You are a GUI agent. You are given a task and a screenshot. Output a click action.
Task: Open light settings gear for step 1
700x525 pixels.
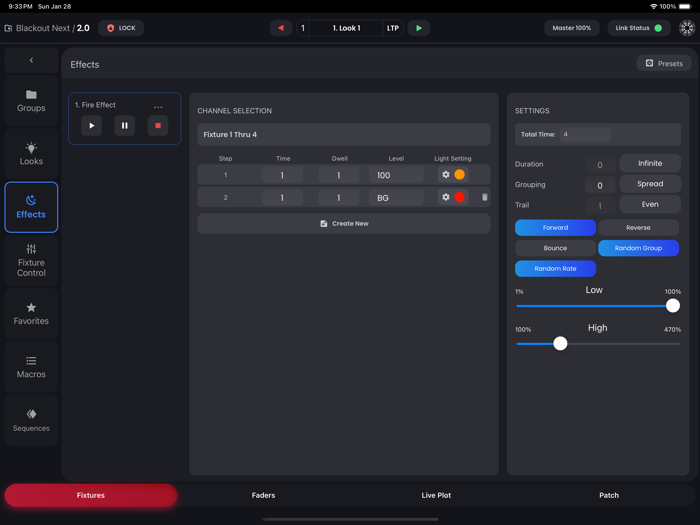point(446,175)
